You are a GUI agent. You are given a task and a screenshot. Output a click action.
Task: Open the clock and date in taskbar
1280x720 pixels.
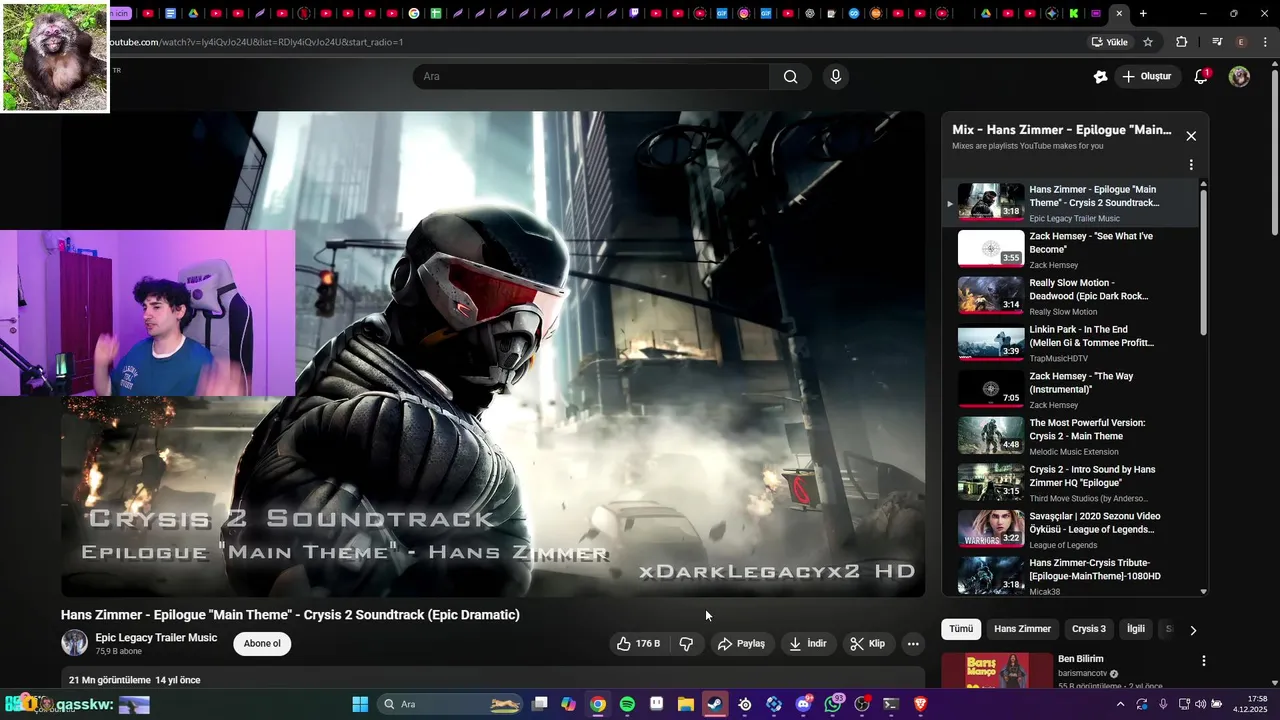coord(1250,704)
